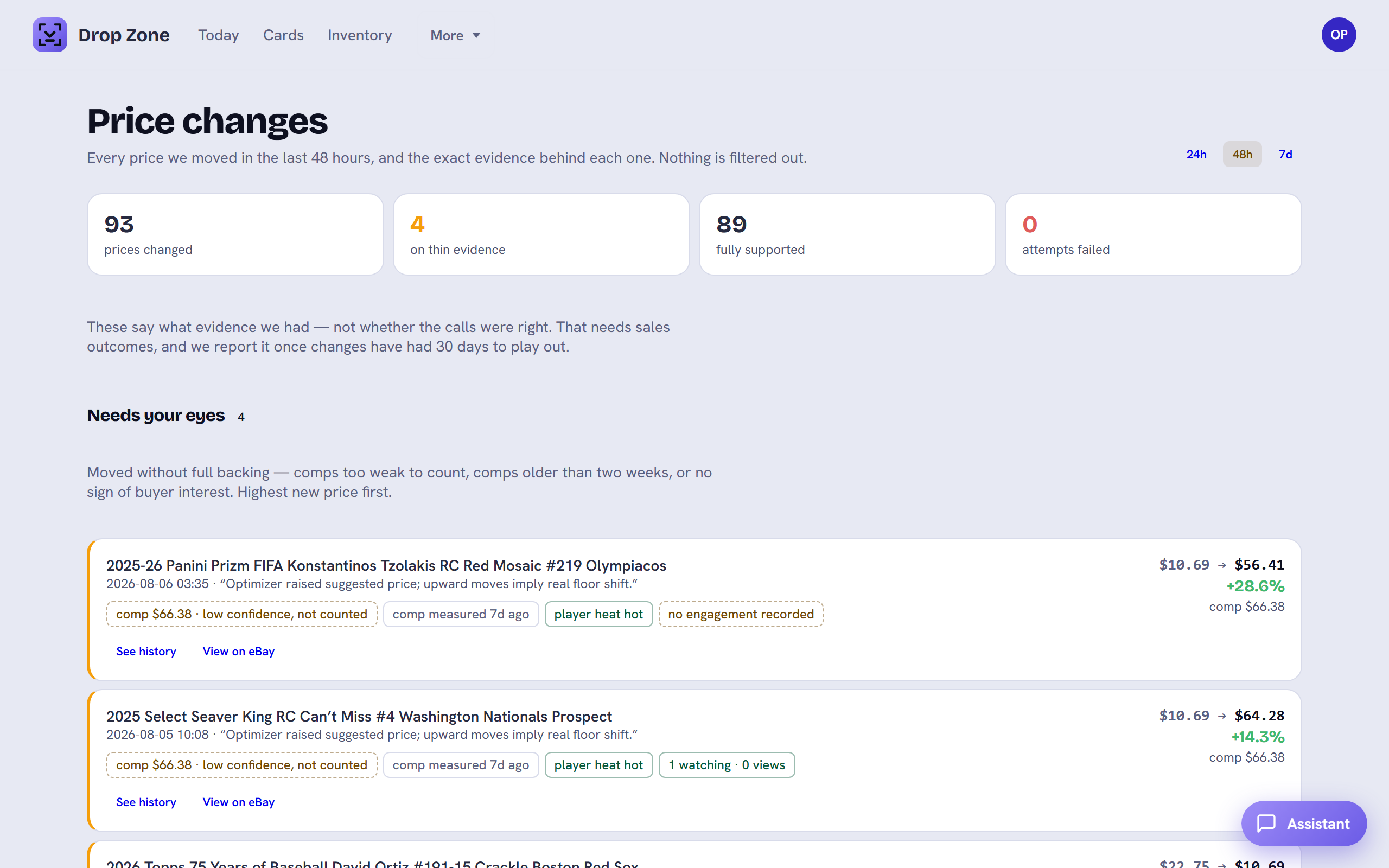Click low confidence comp tag on Seaver King card
Viewport: 1389px width, 868px height.
coord(241,765)
